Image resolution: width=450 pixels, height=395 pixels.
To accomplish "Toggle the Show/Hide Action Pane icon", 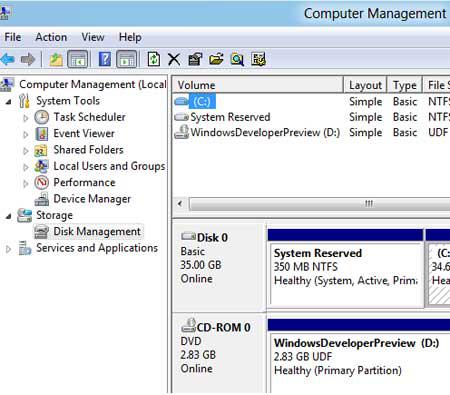I will [x=127, y=59].
